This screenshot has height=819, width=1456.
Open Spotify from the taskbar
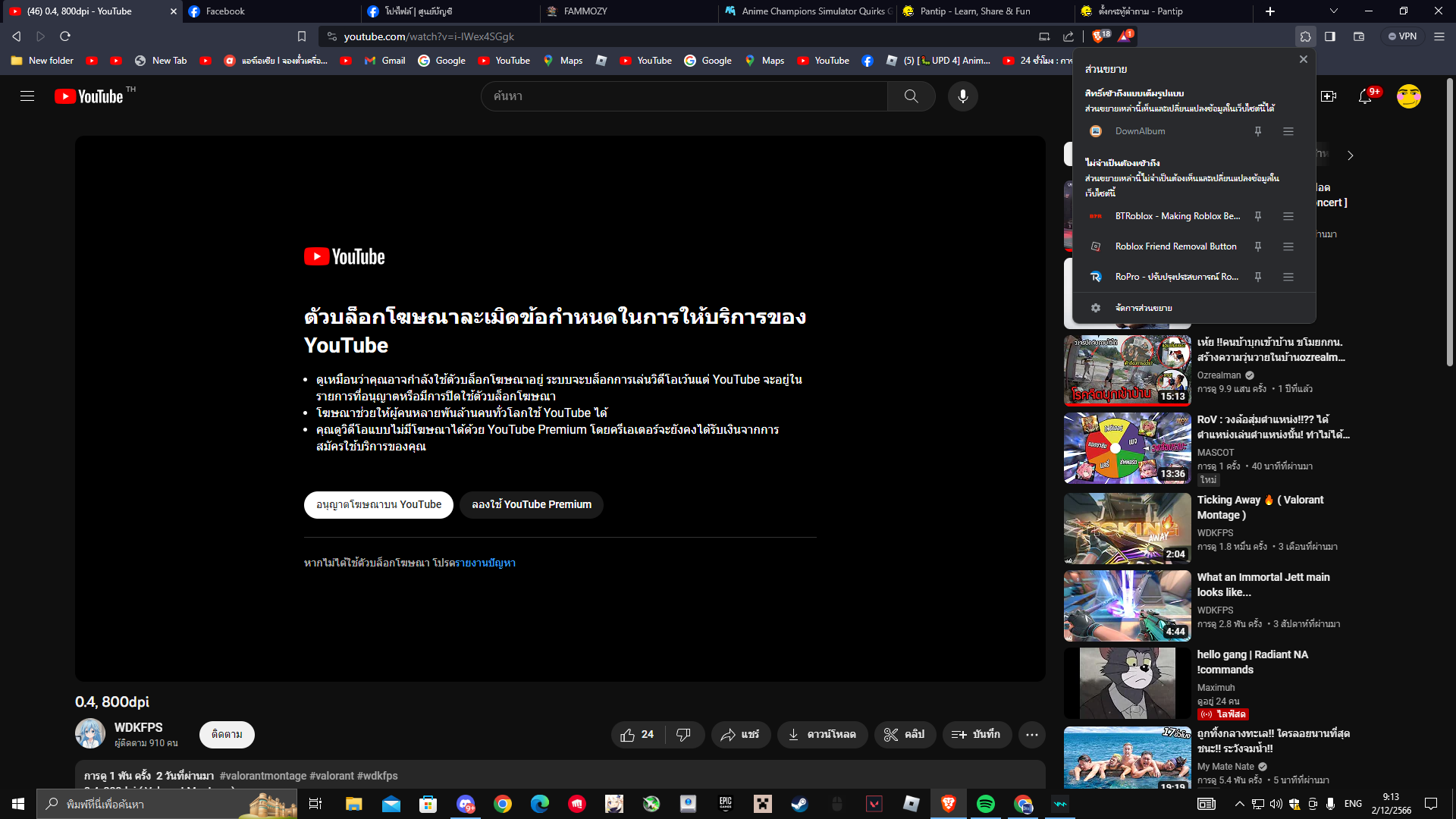(x=985, y=804)
